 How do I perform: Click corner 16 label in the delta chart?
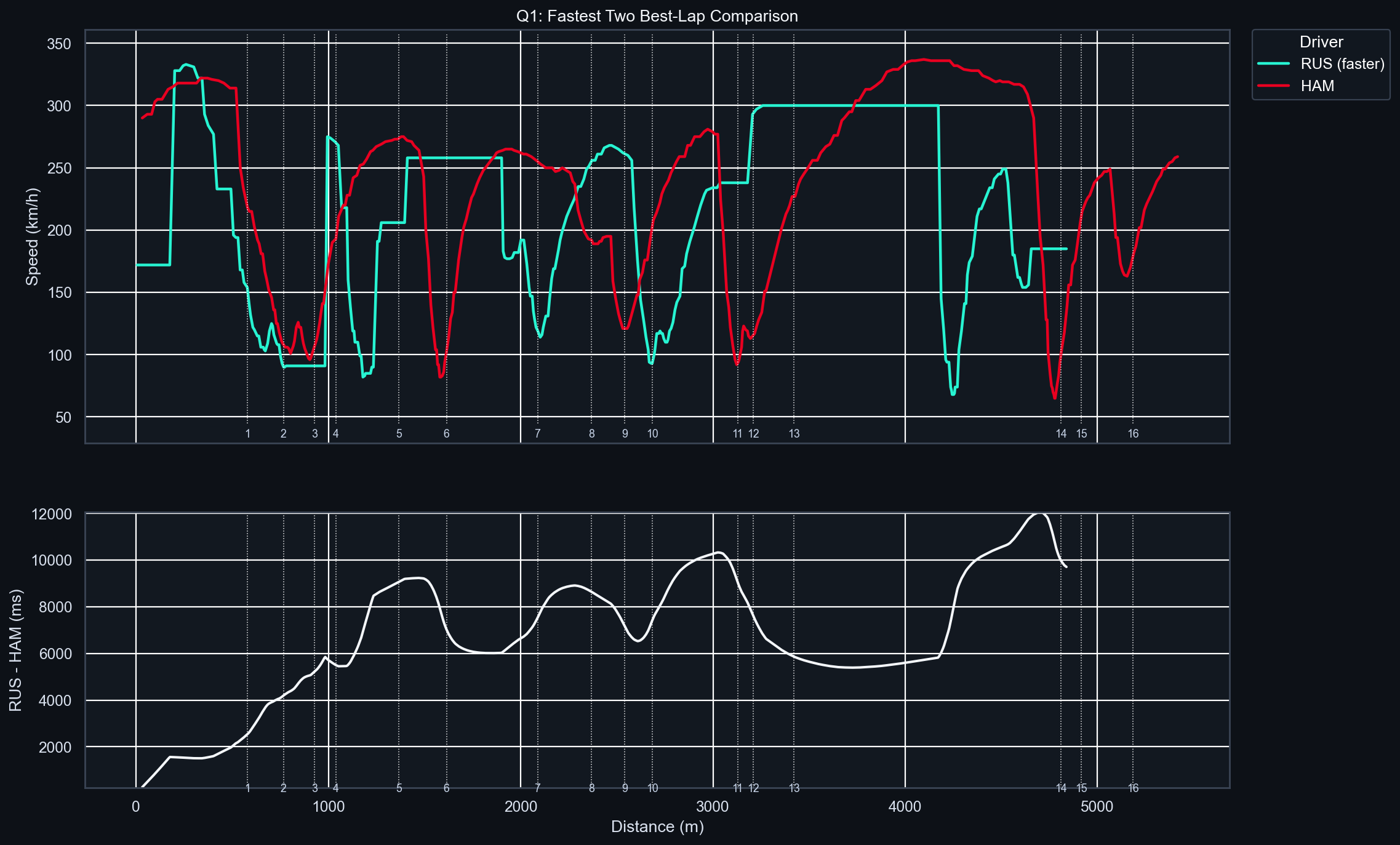[x=1134, y=788]
